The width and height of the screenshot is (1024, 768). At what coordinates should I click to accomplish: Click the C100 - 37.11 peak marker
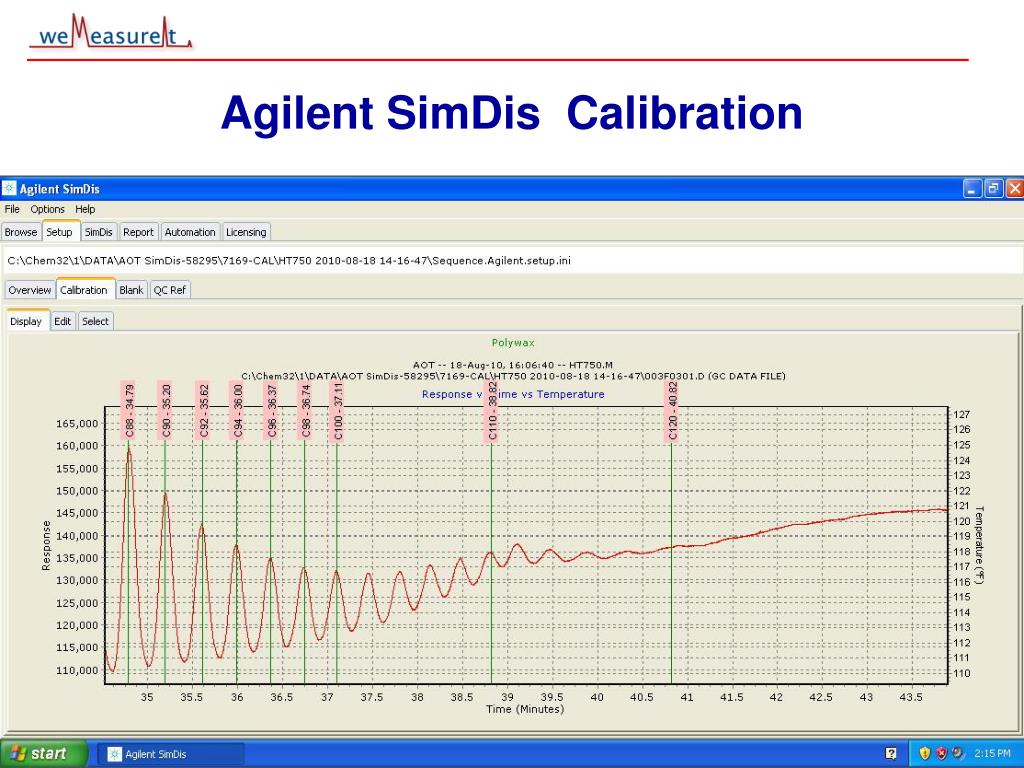coord(337,411)
